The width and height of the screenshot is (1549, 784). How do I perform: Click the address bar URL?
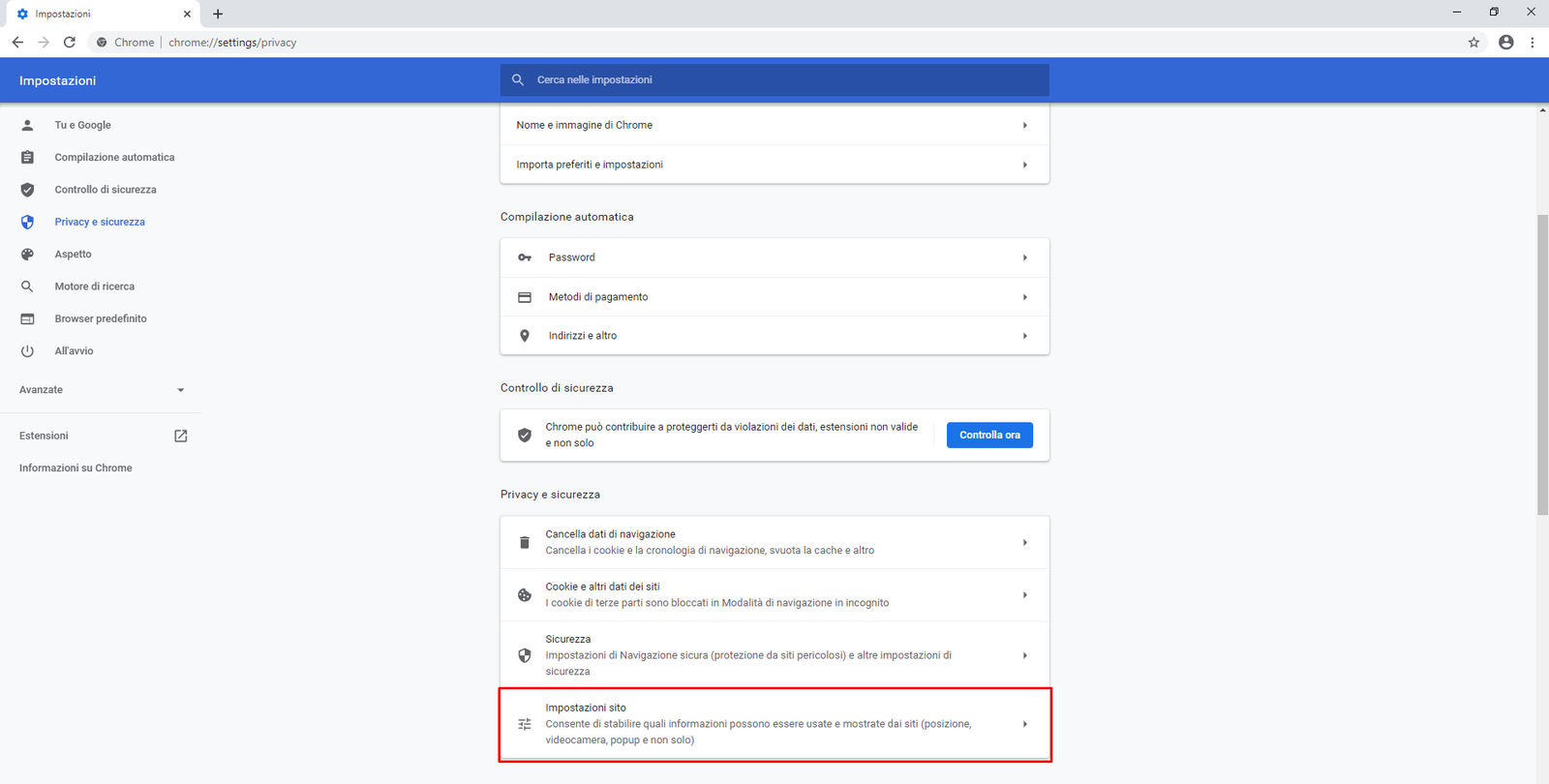pyautogui.click(x=232, y=43)
